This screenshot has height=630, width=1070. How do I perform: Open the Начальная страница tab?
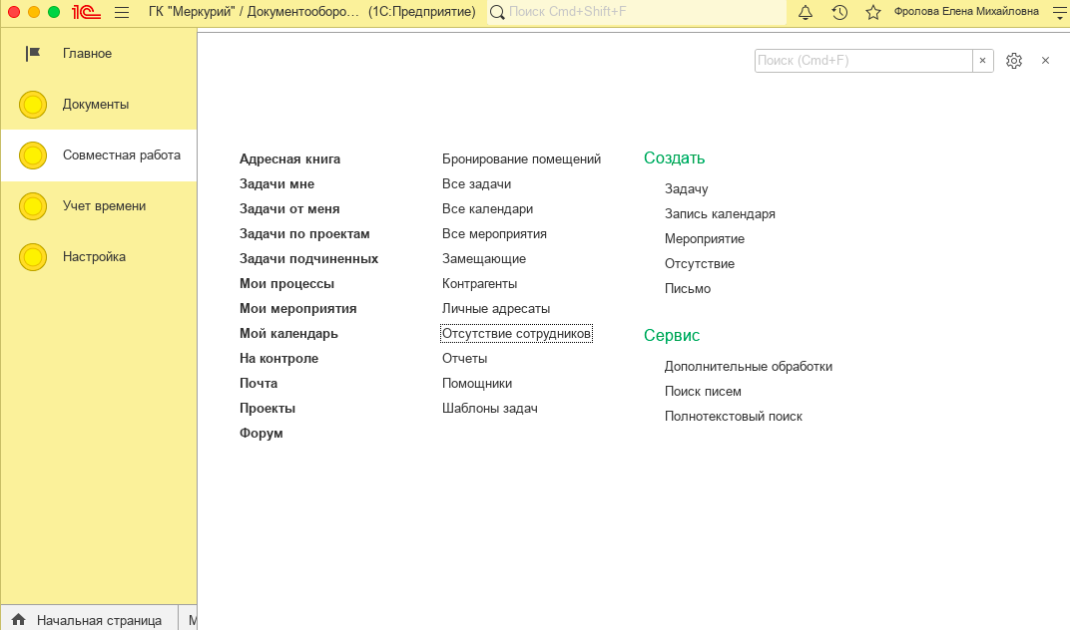tap(98, 620)
